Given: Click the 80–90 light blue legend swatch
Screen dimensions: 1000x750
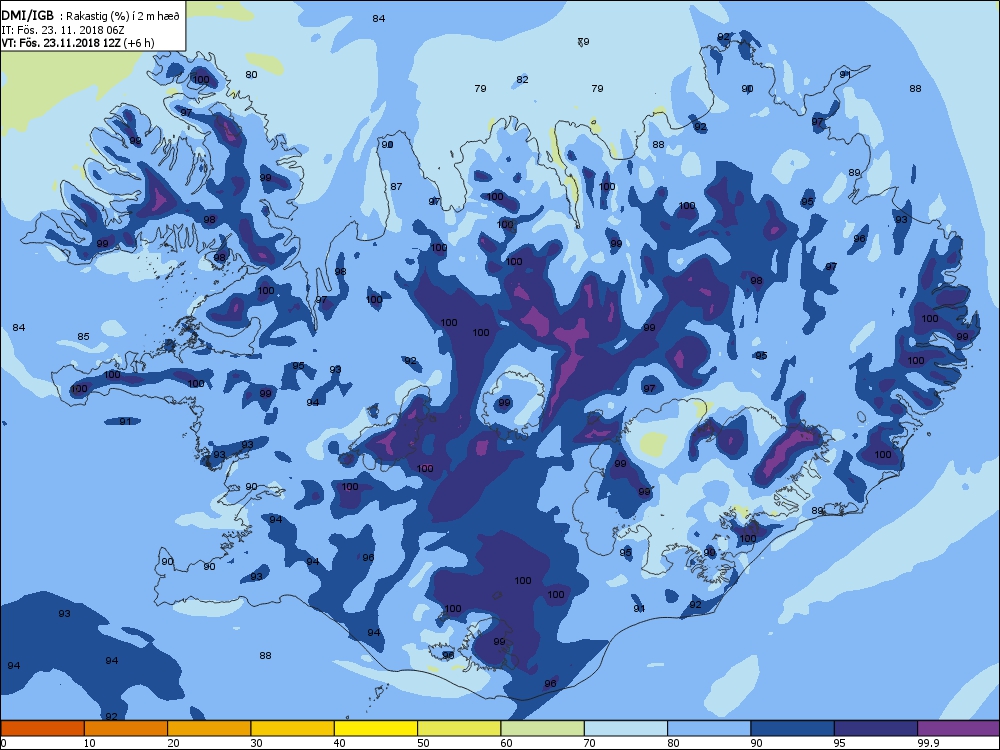Looking at the screenshot, I should coord(709,728).
